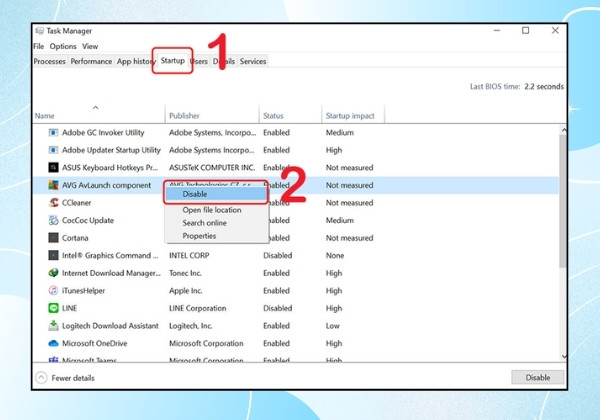
Task: Select the Microsoft OneDrive row name
Action: [95, 343]
